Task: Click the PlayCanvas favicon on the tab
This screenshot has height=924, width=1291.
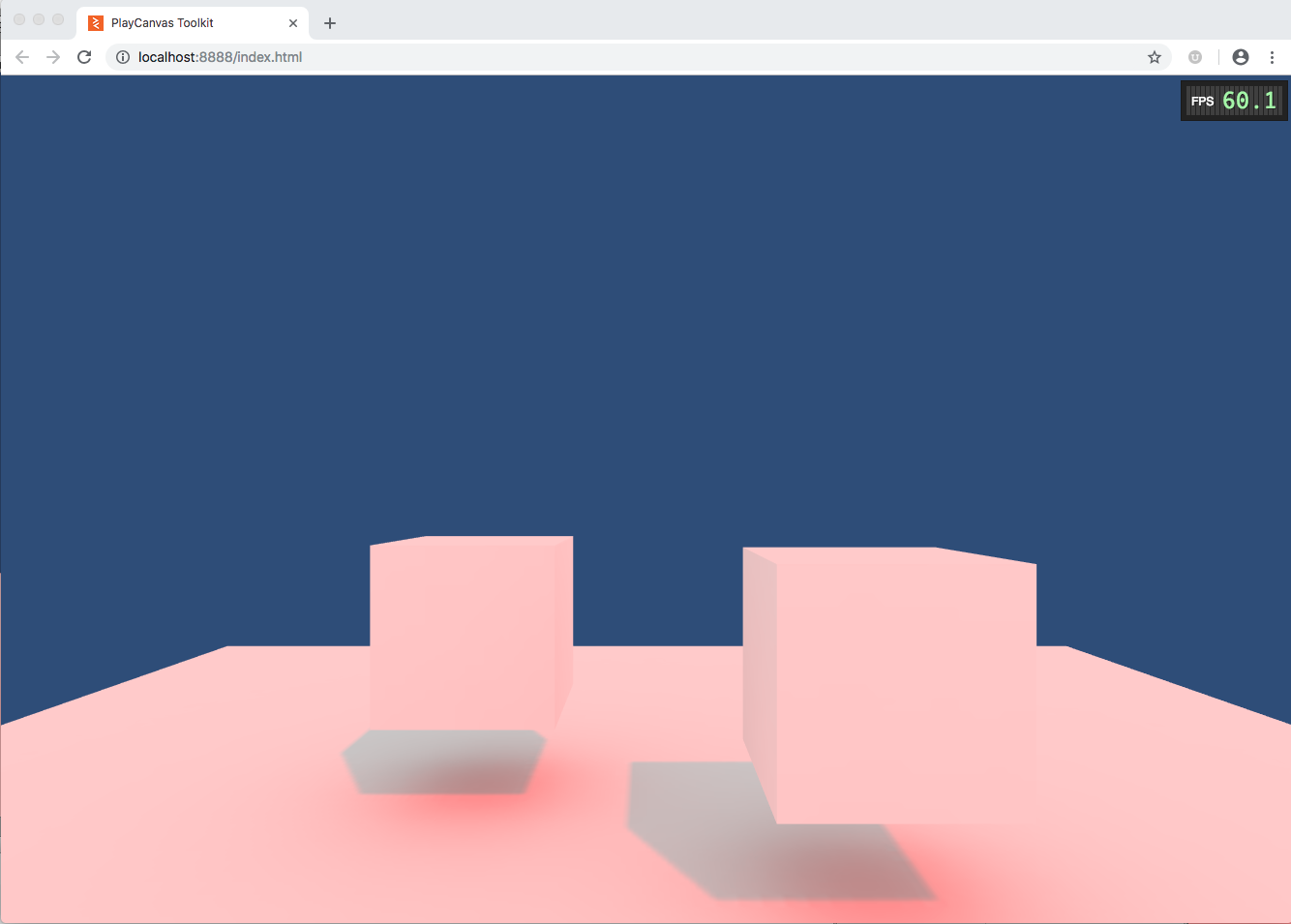Action: point(95,22)
